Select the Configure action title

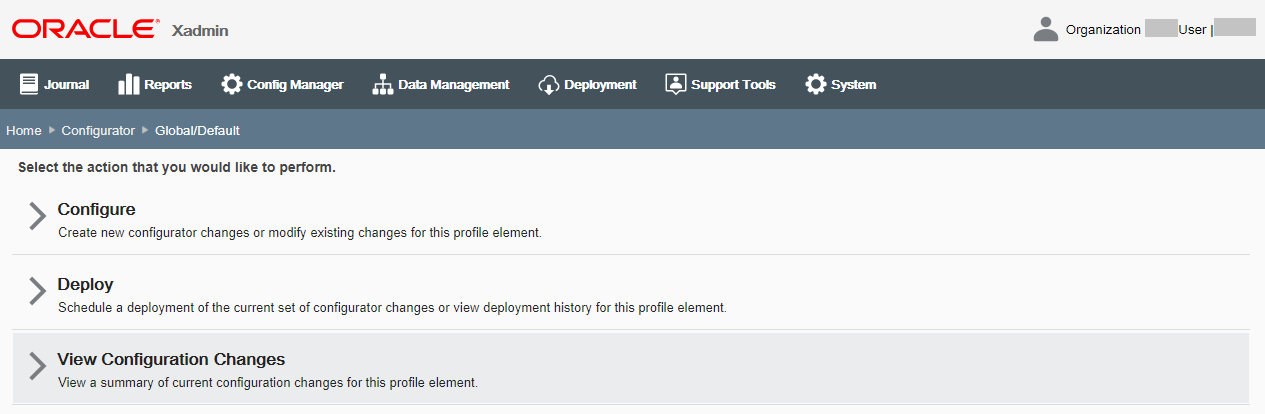pos(96,209)
